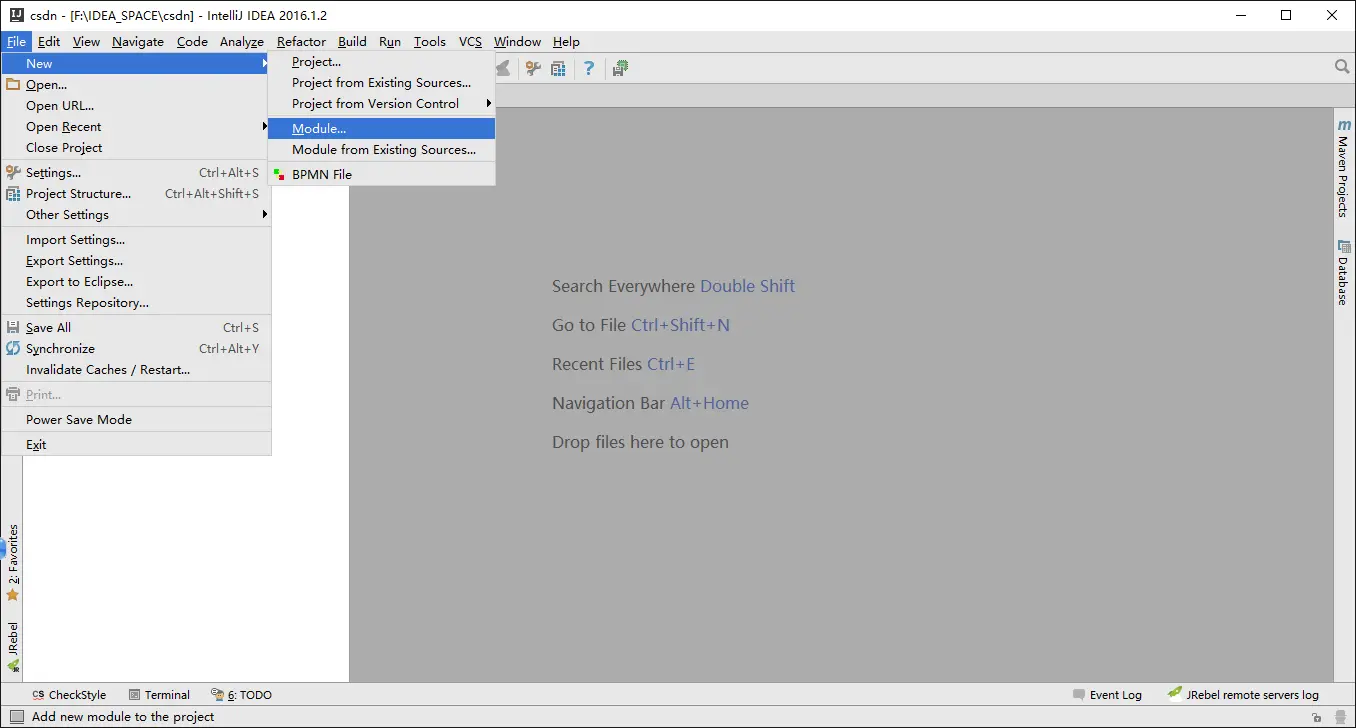The image size is (1356, 728).
Task: Select Project from Existing Sources...
Action: point(381,83)
